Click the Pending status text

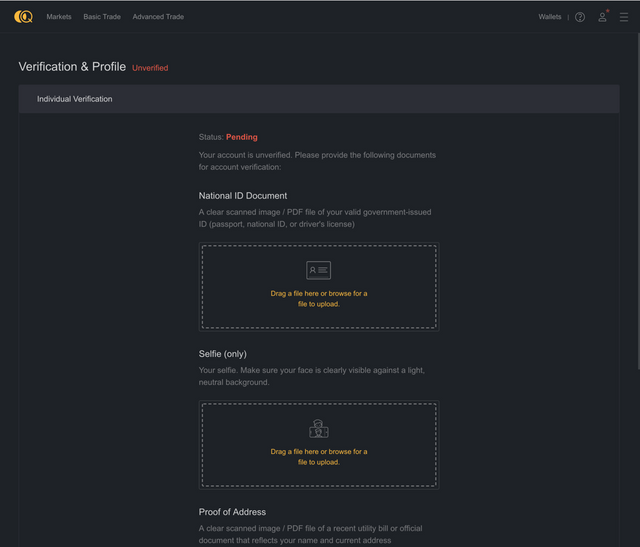242,137
